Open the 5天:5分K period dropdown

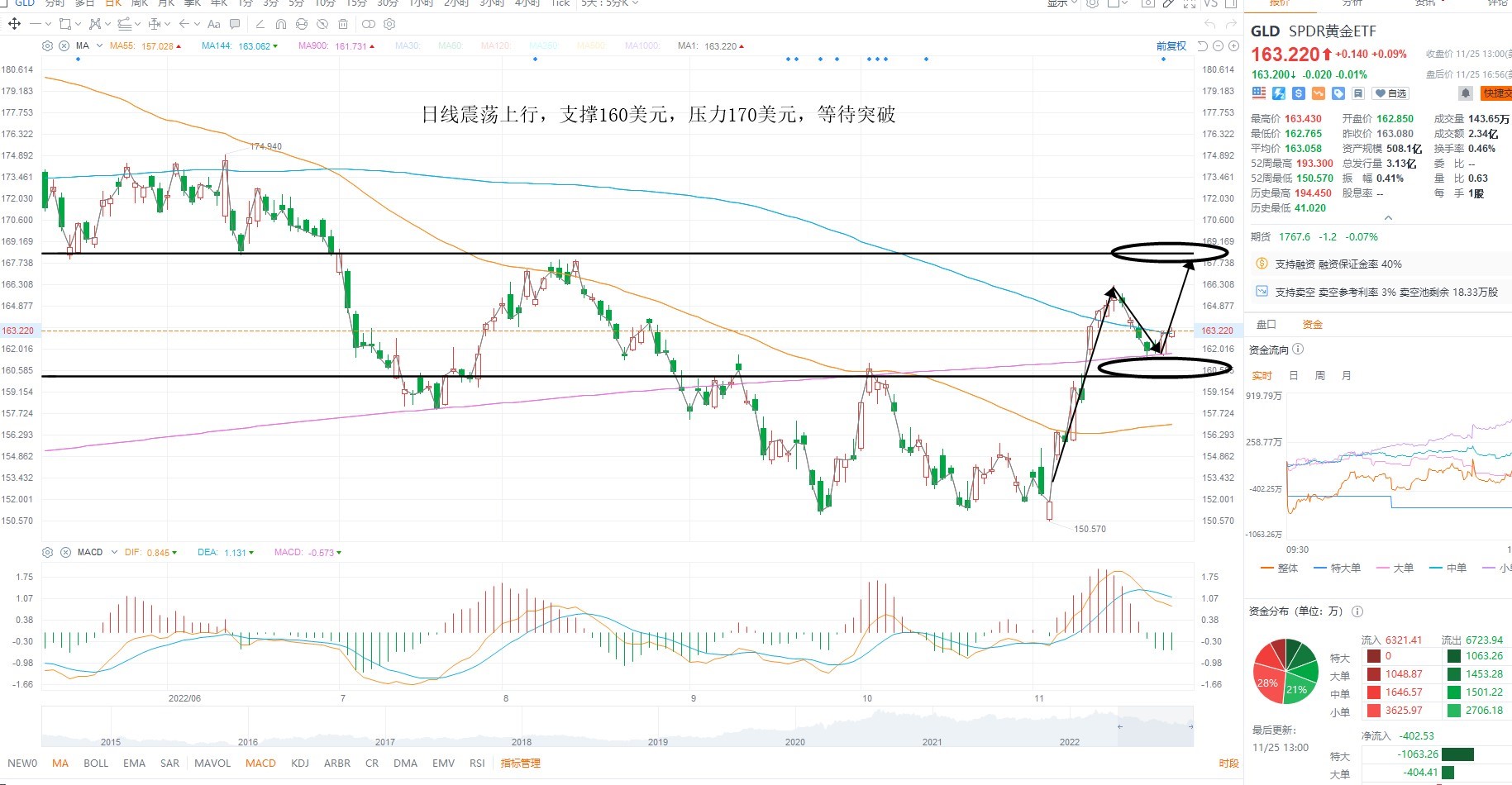609,3
